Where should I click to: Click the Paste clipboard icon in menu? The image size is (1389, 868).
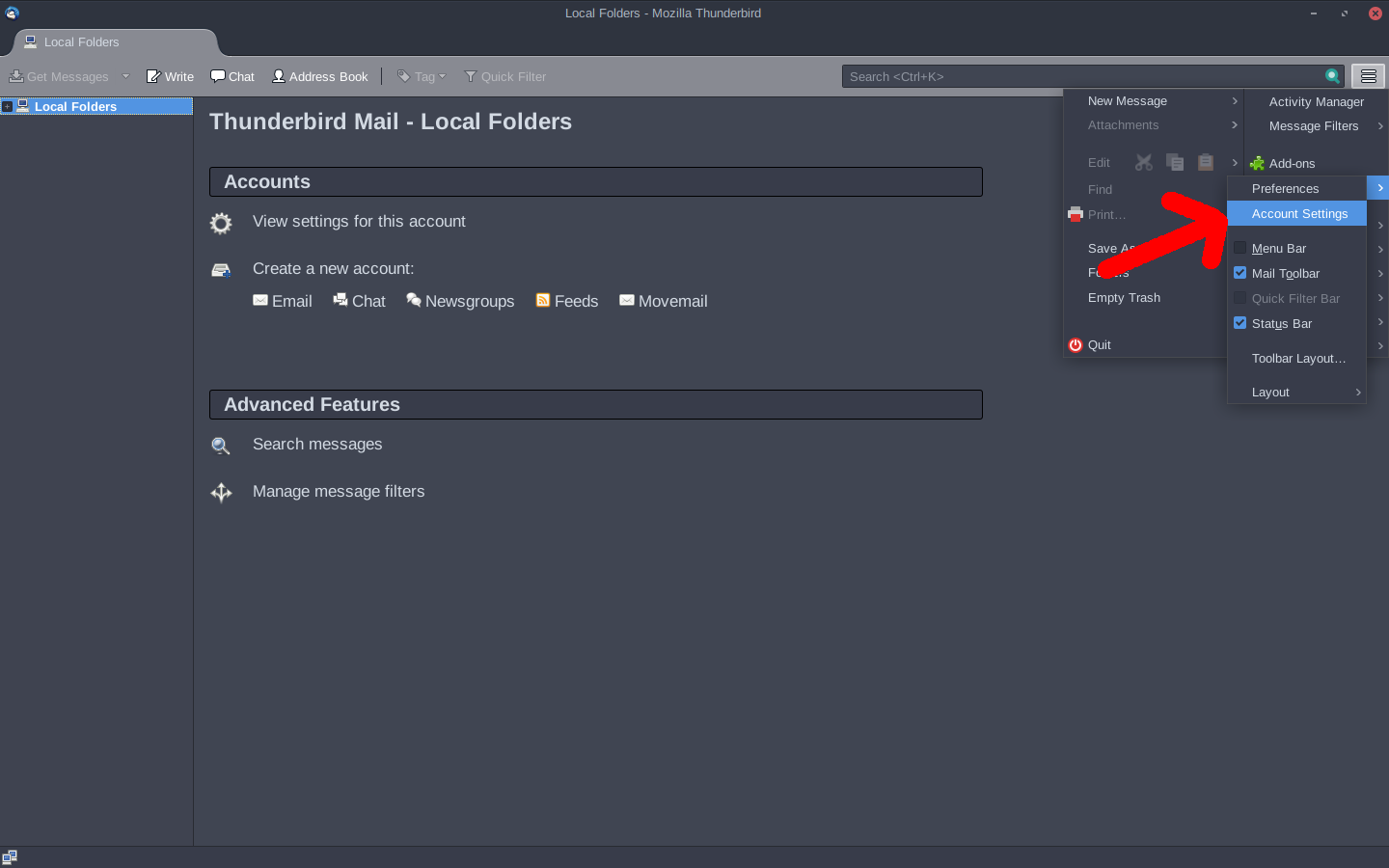1206,163
